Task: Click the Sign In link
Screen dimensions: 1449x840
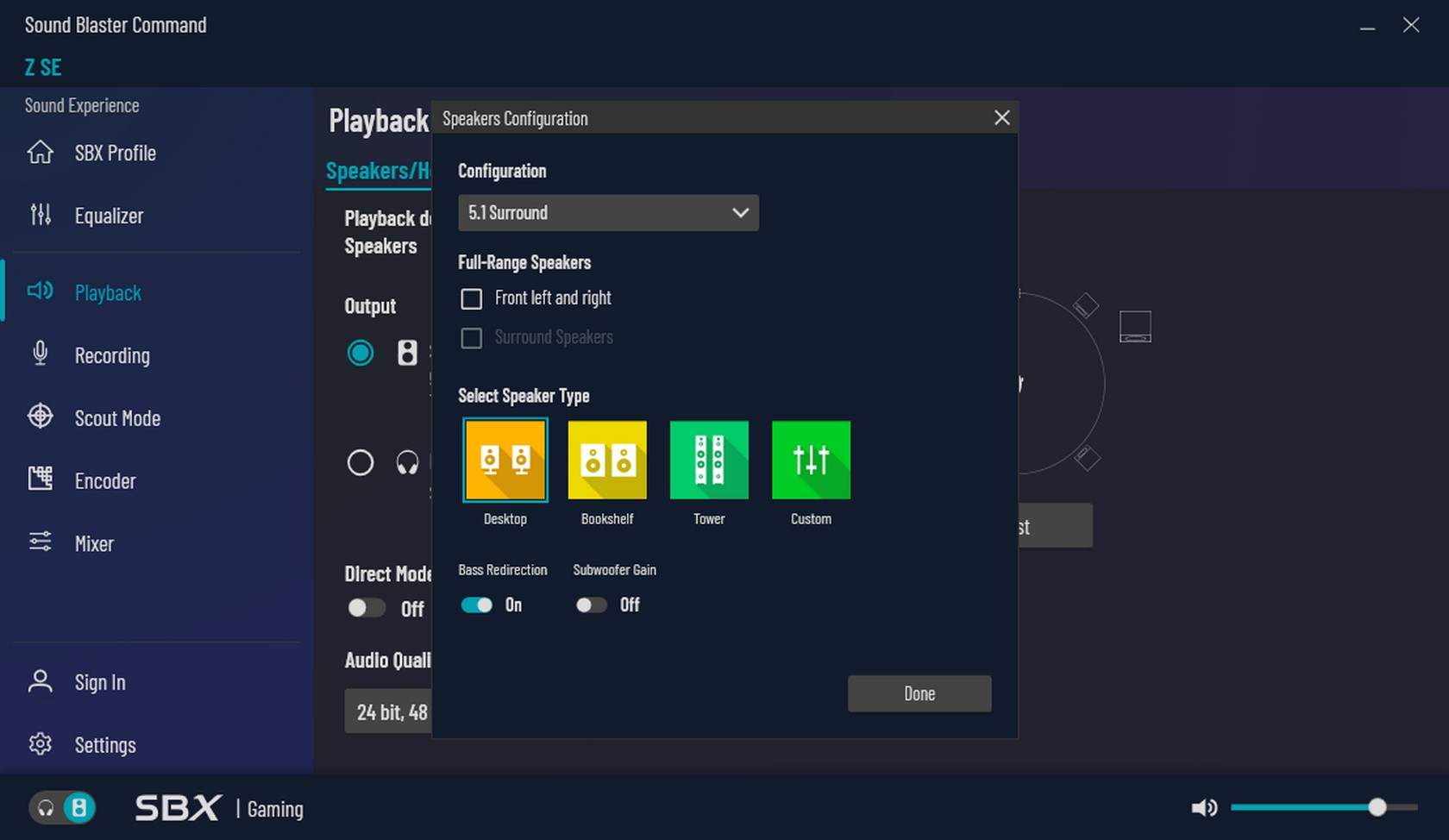Action: [x=100, y=682]
